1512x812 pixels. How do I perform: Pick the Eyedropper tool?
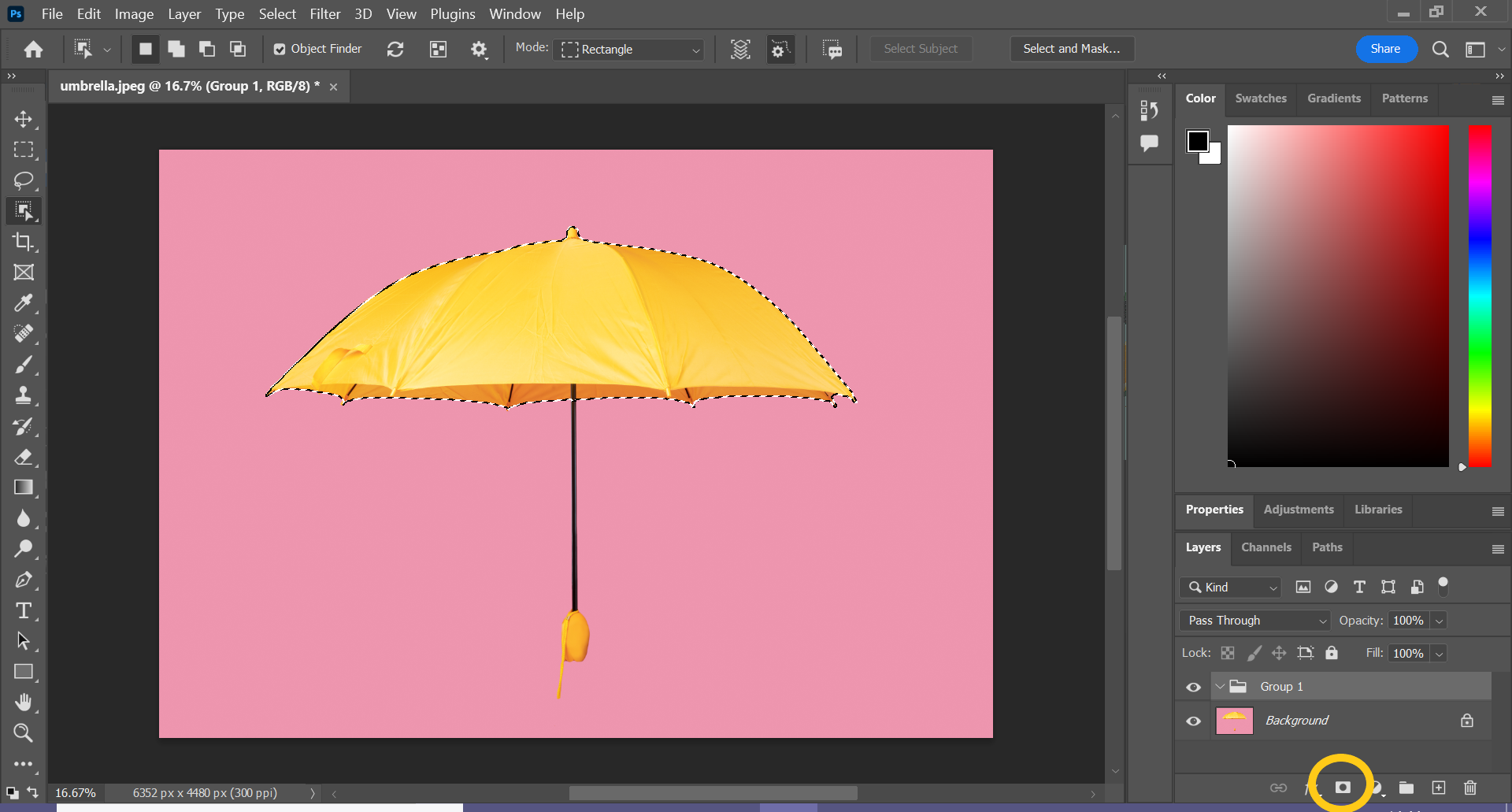pyautogui.click(x=24, y=303)
